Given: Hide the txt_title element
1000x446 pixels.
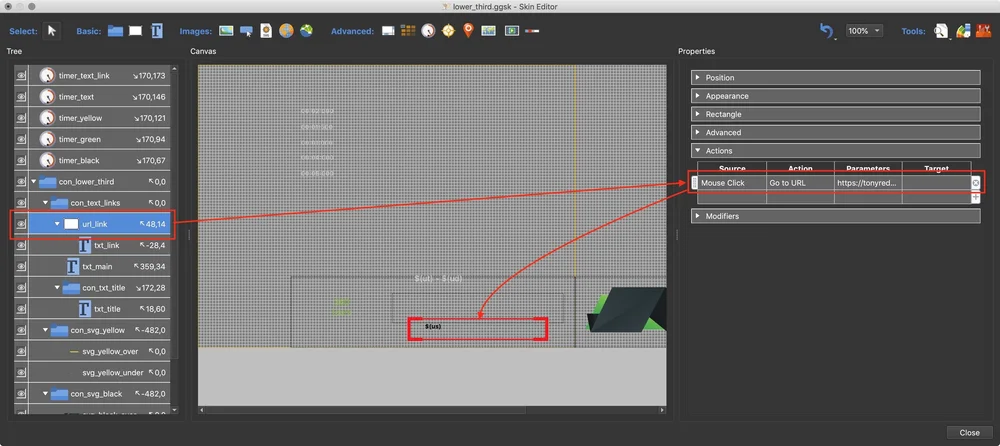Looking at the screenshot, I should pyautogui.click(x=21, y=309).
